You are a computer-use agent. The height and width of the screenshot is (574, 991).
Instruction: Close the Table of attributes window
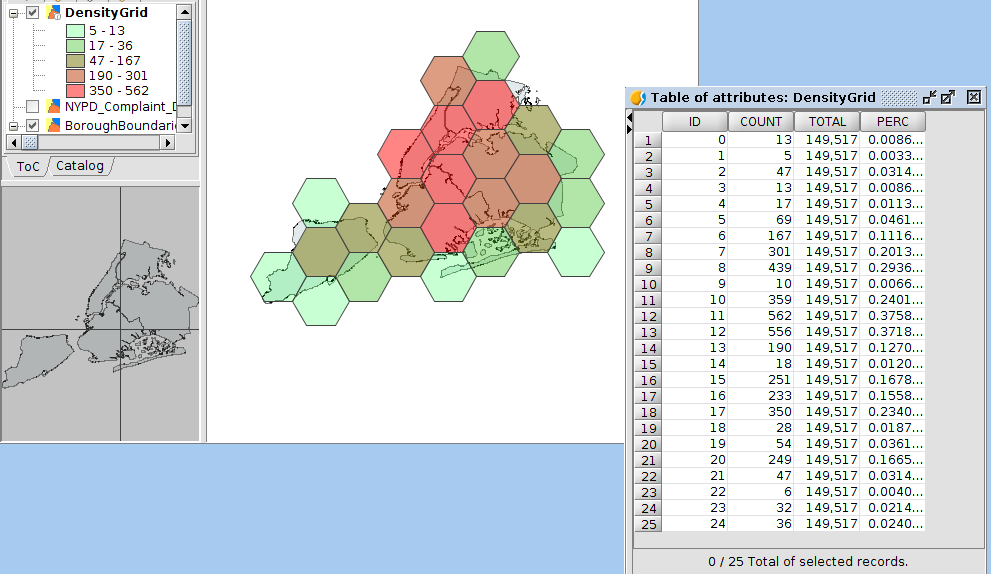(973, 97)
